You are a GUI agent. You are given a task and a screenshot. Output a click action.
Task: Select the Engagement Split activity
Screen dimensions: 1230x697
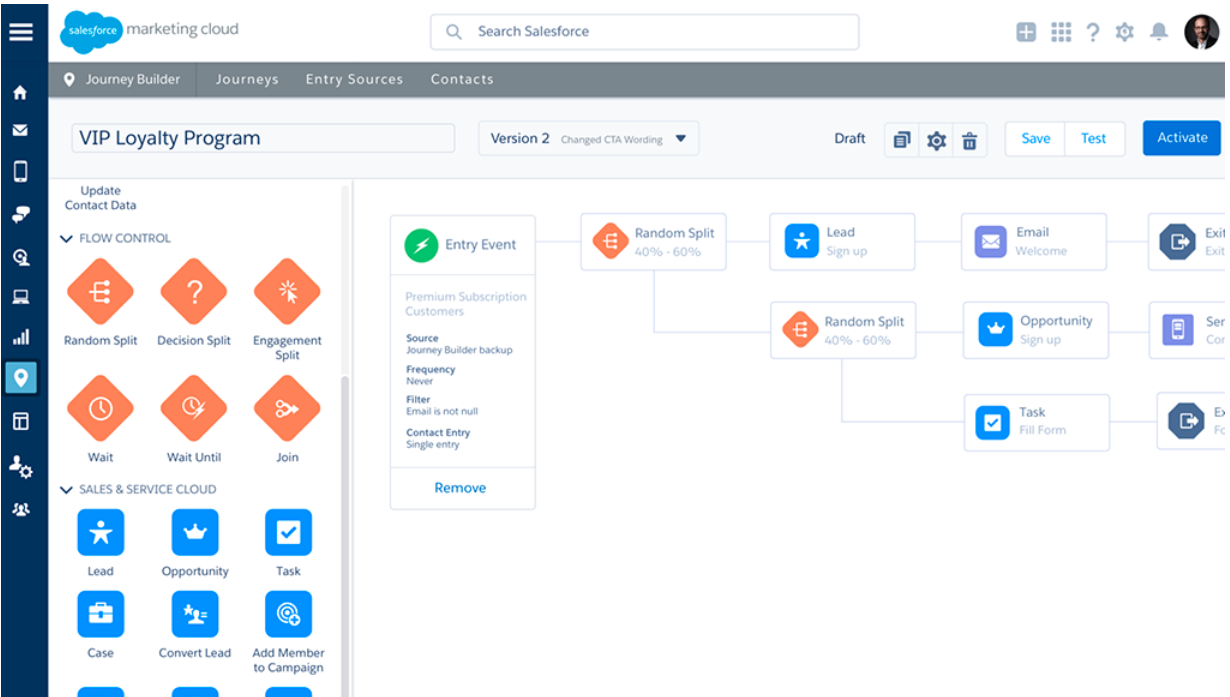click(x=287, y=292)
